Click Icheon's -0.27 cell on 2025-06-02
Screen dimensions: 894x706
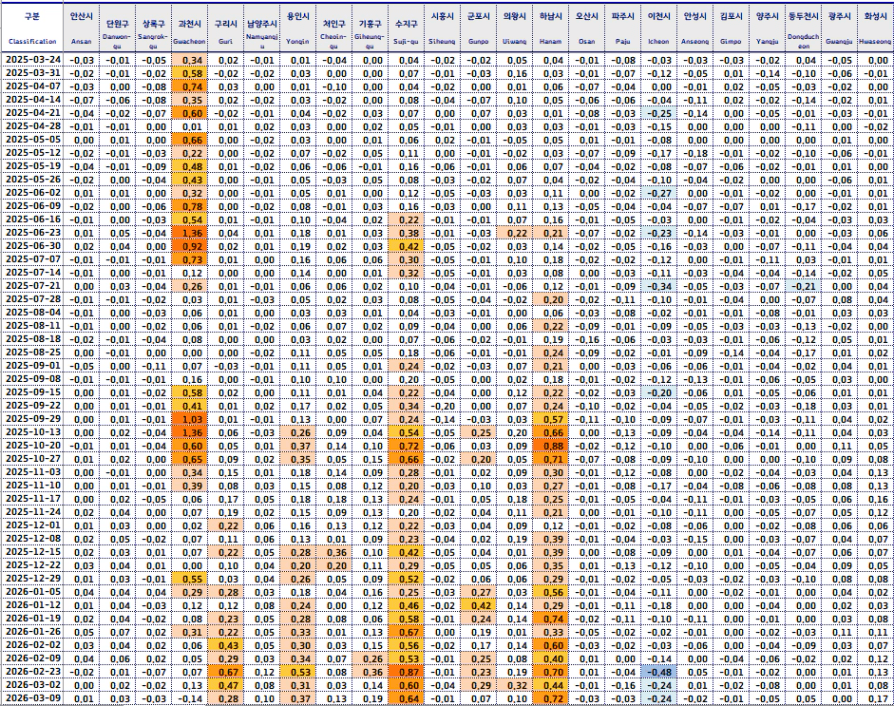[659, 193]
